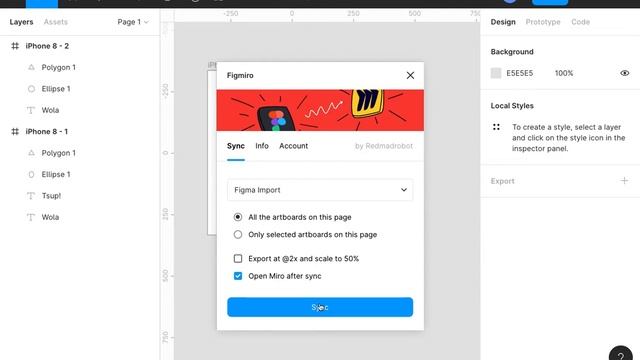This screenshot has width=640, height=360.
Task: Open the Design tab in right panel
Action: pos(503,22)
